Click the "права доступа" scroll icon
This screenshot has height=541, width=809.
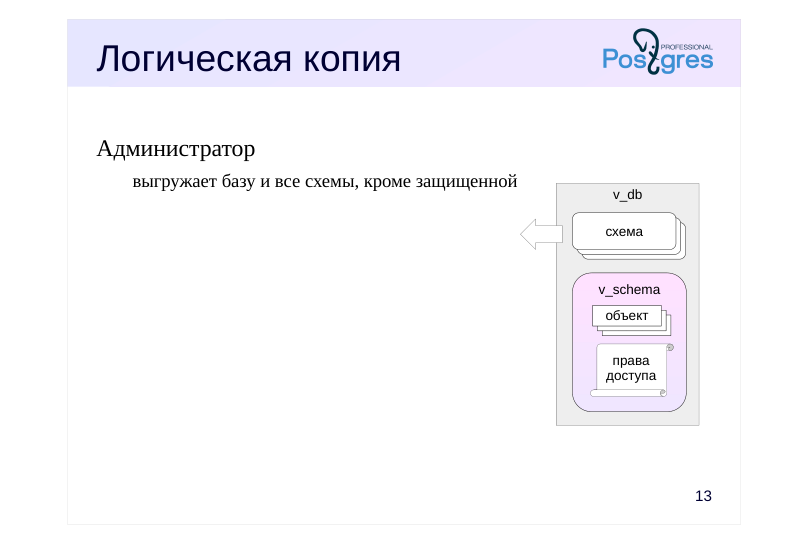631,369
